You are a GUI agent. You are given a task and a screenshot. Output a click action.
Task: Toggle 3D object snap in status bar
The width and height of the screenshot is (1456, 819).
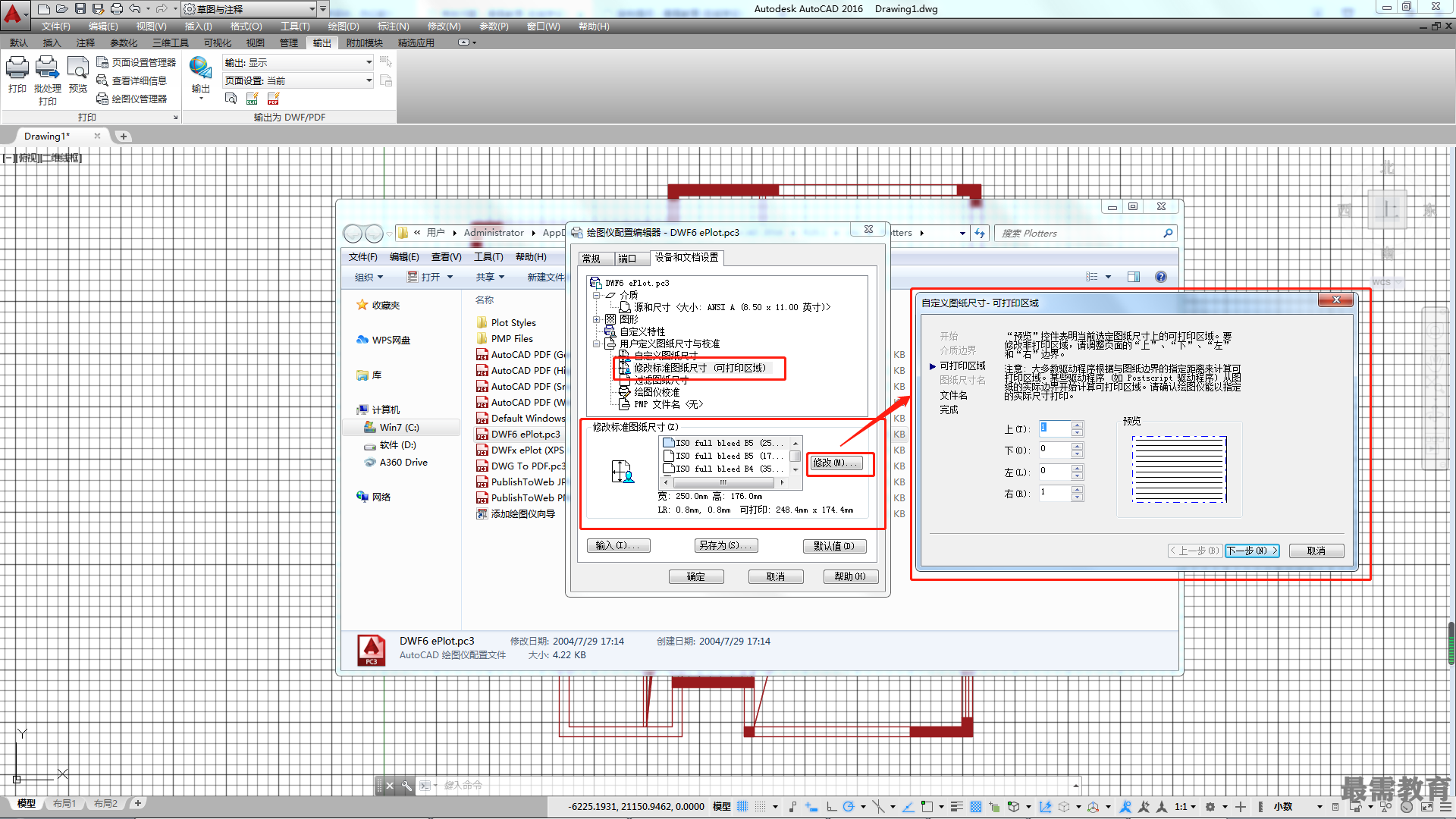click(x=1014, y=807)
